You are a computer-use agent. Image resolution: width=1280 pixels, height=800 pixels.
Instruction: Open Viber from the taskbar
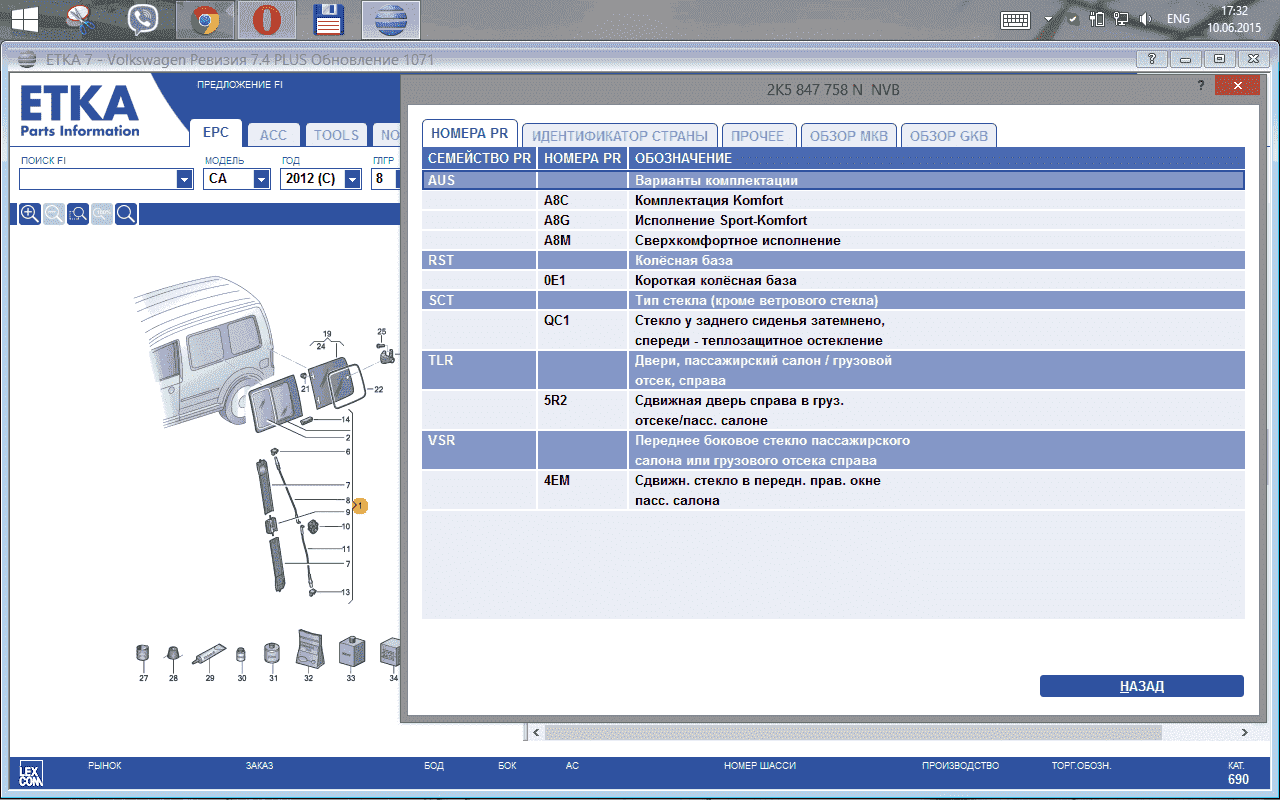point(143,19)
